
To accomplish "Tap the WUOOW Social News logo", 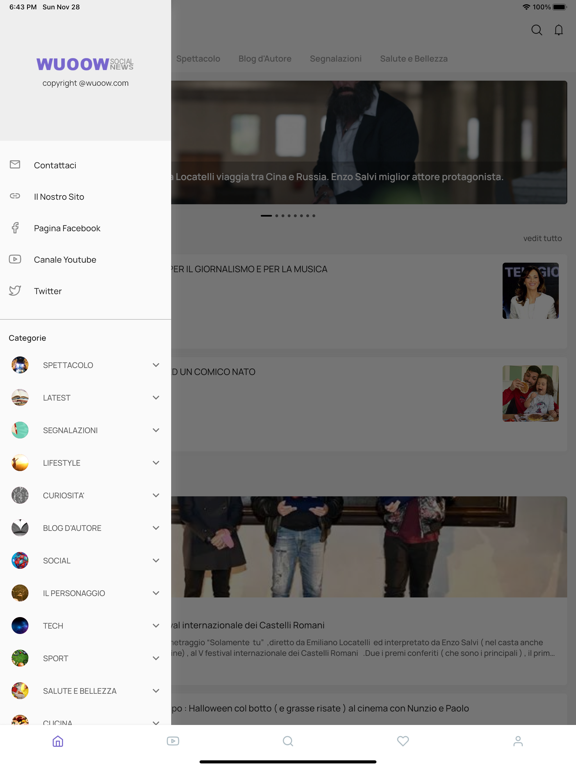I will coord(85,64).
